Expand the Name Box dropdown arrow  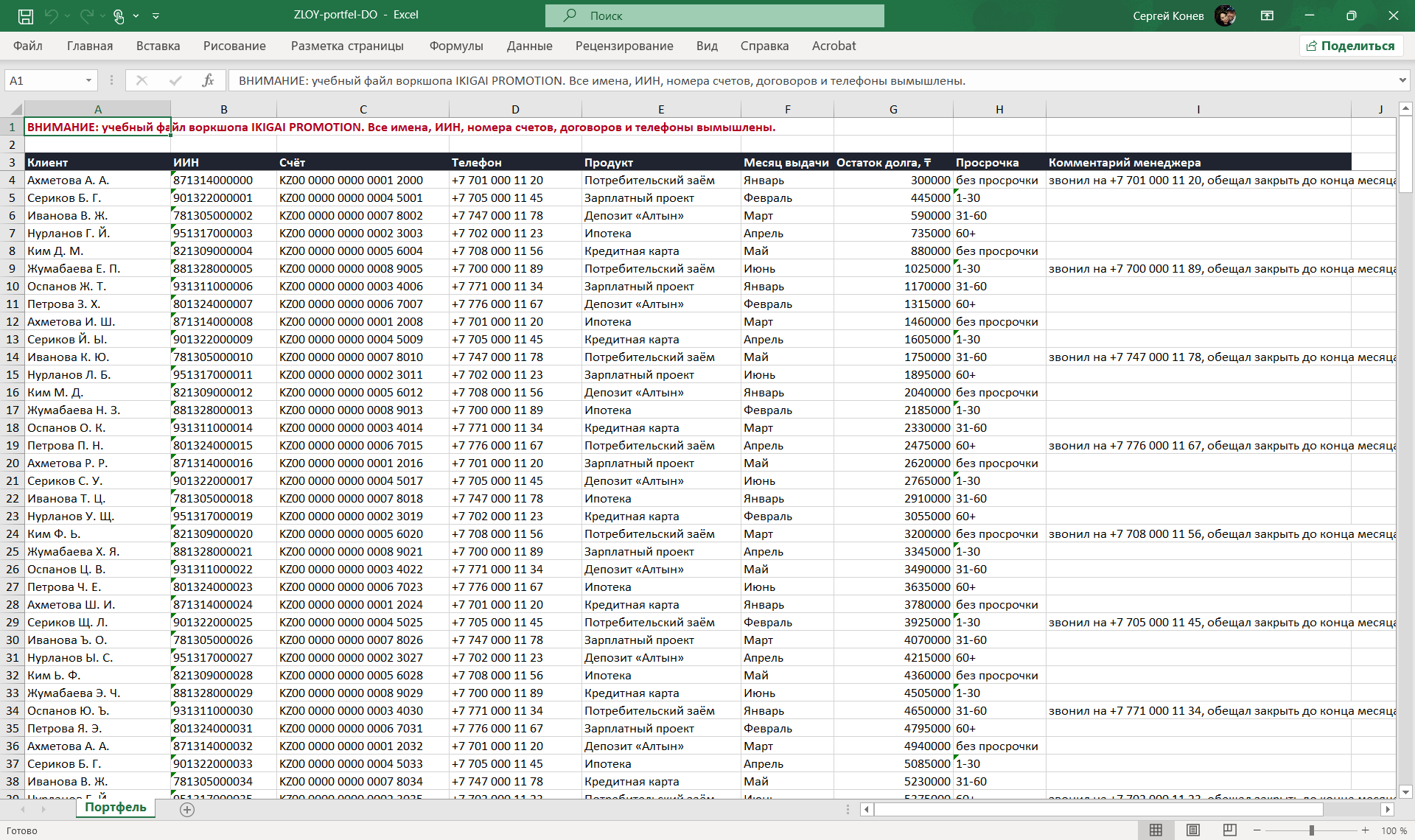click(88, 80)
